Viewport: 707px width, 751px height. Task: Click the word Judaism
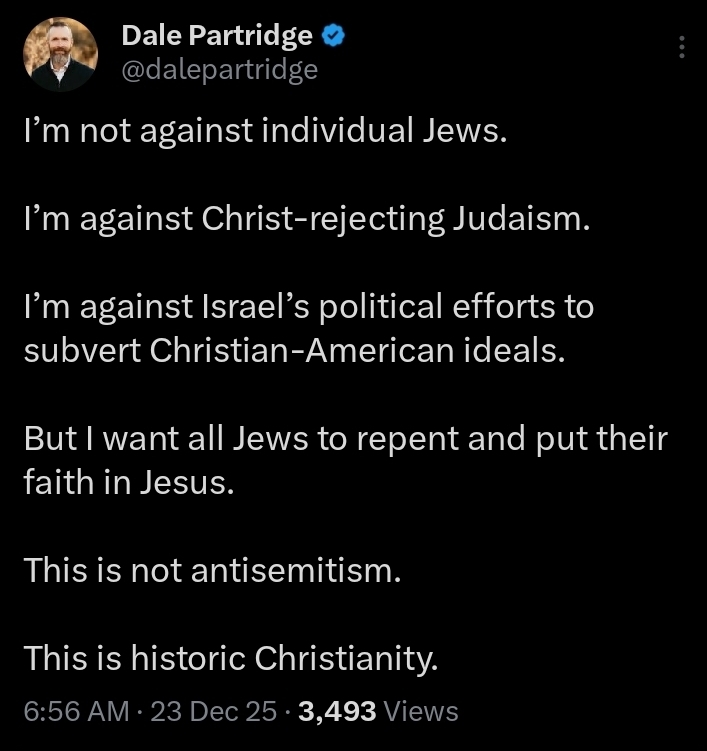coord(519,218)
